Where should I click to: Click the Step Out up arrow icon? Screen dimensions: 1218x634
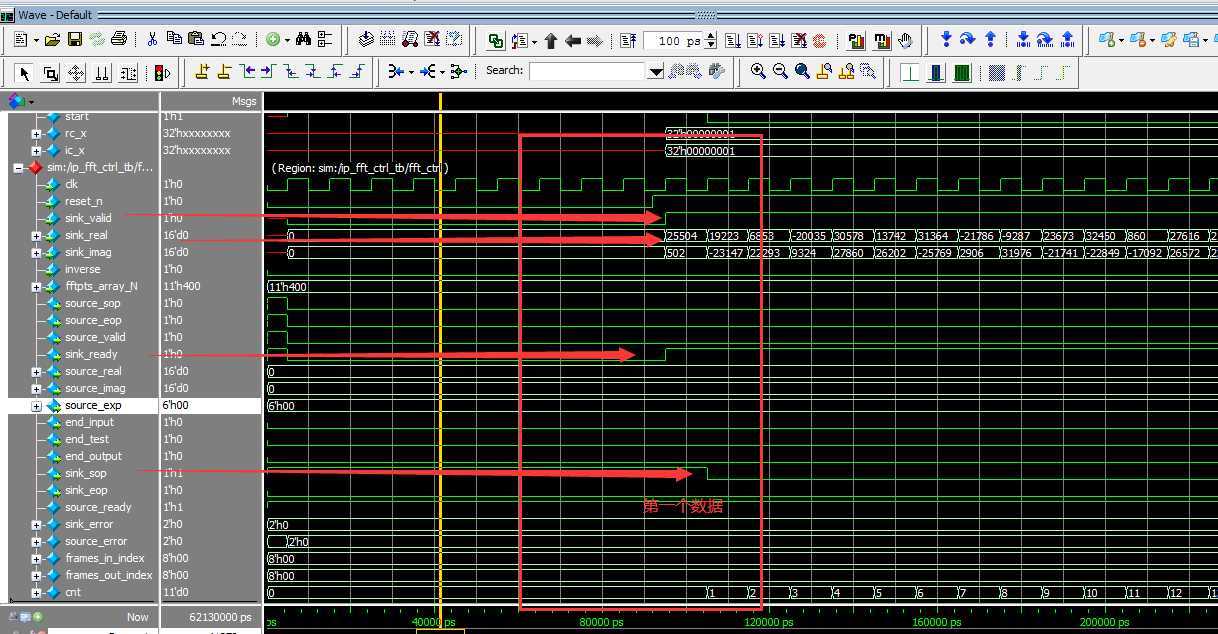click(x=990, y=40)
